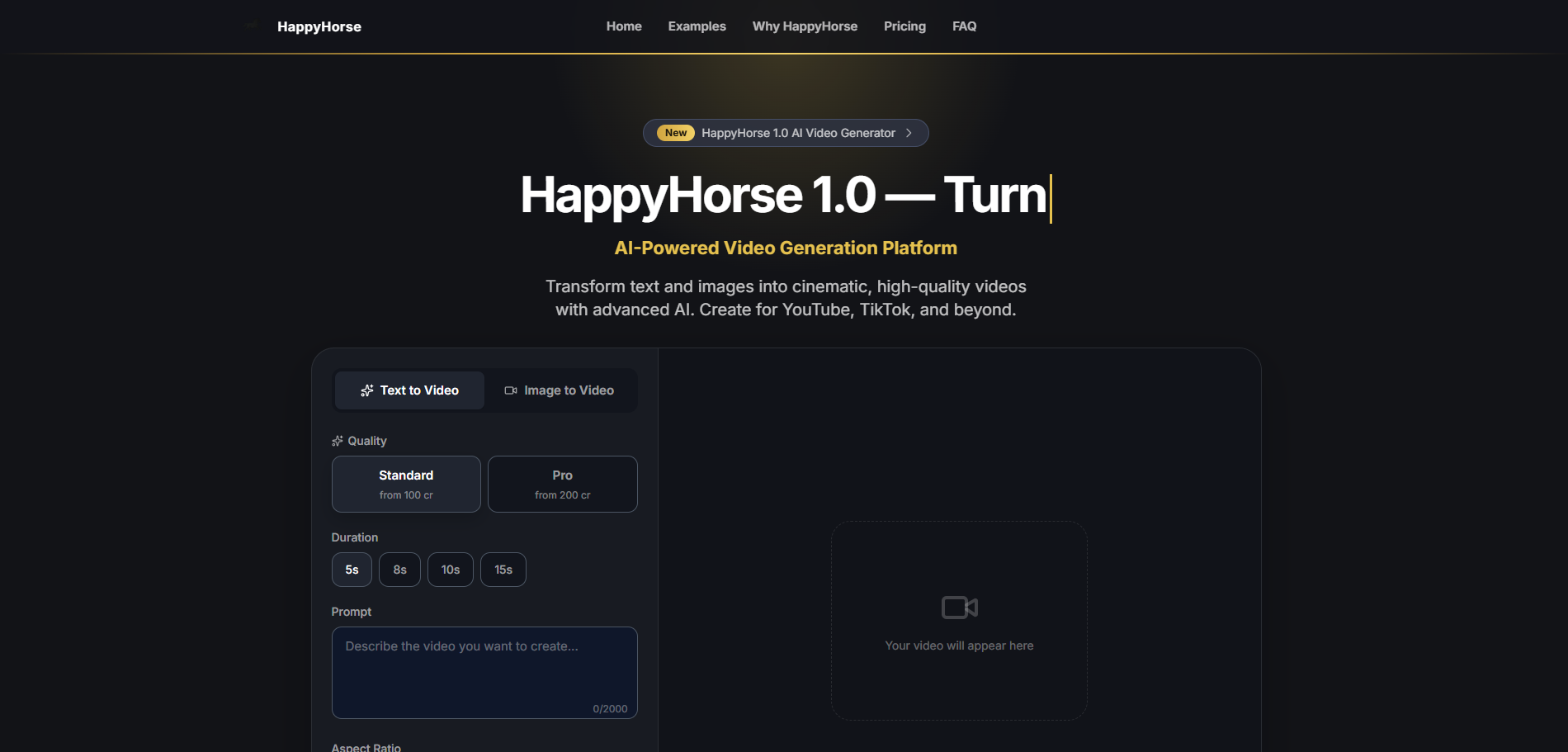Switch to the Image to Video tab
1568x752 pixels.
click(559, 390)
